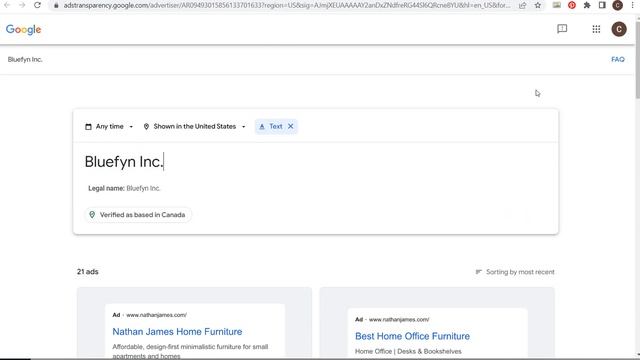Image resolution: width=640 pixels, height=360 pixels.
Task: Open the 'Shown in the United States' region dropdown
Action: [195, 127]
